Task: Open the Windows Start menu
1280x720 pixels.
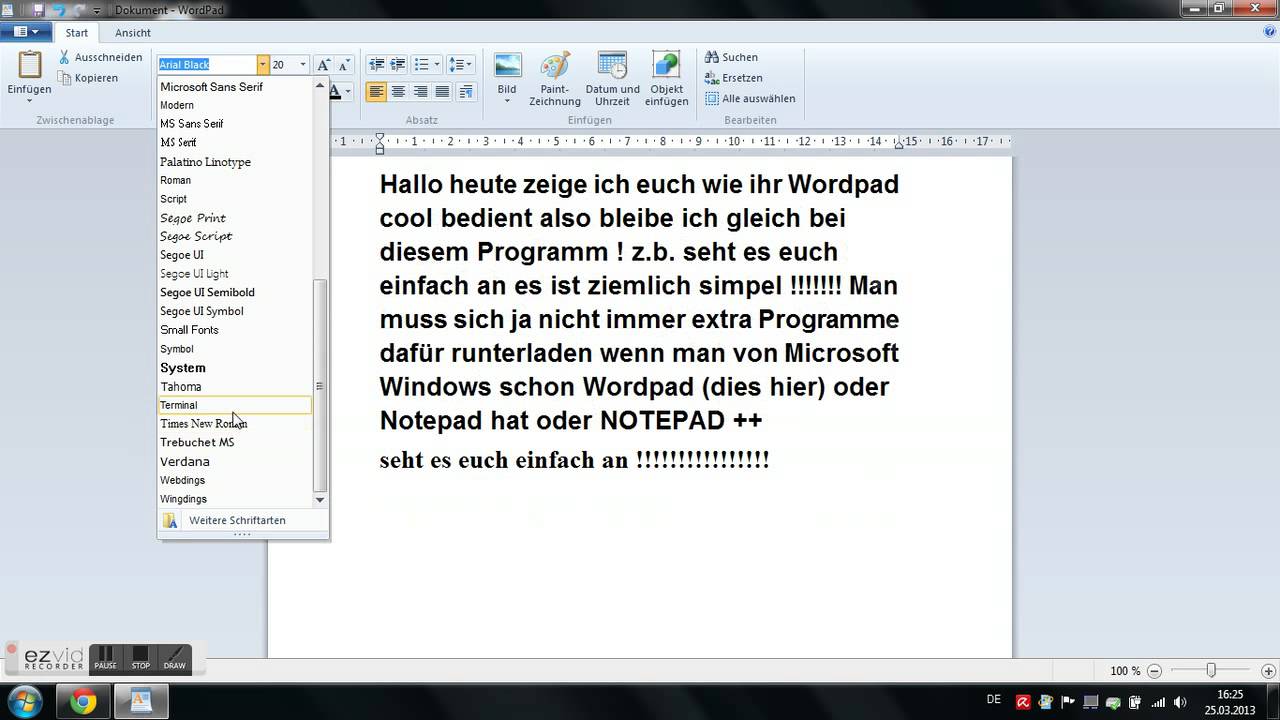Action: pyautogui.click(x=24, y=701)
